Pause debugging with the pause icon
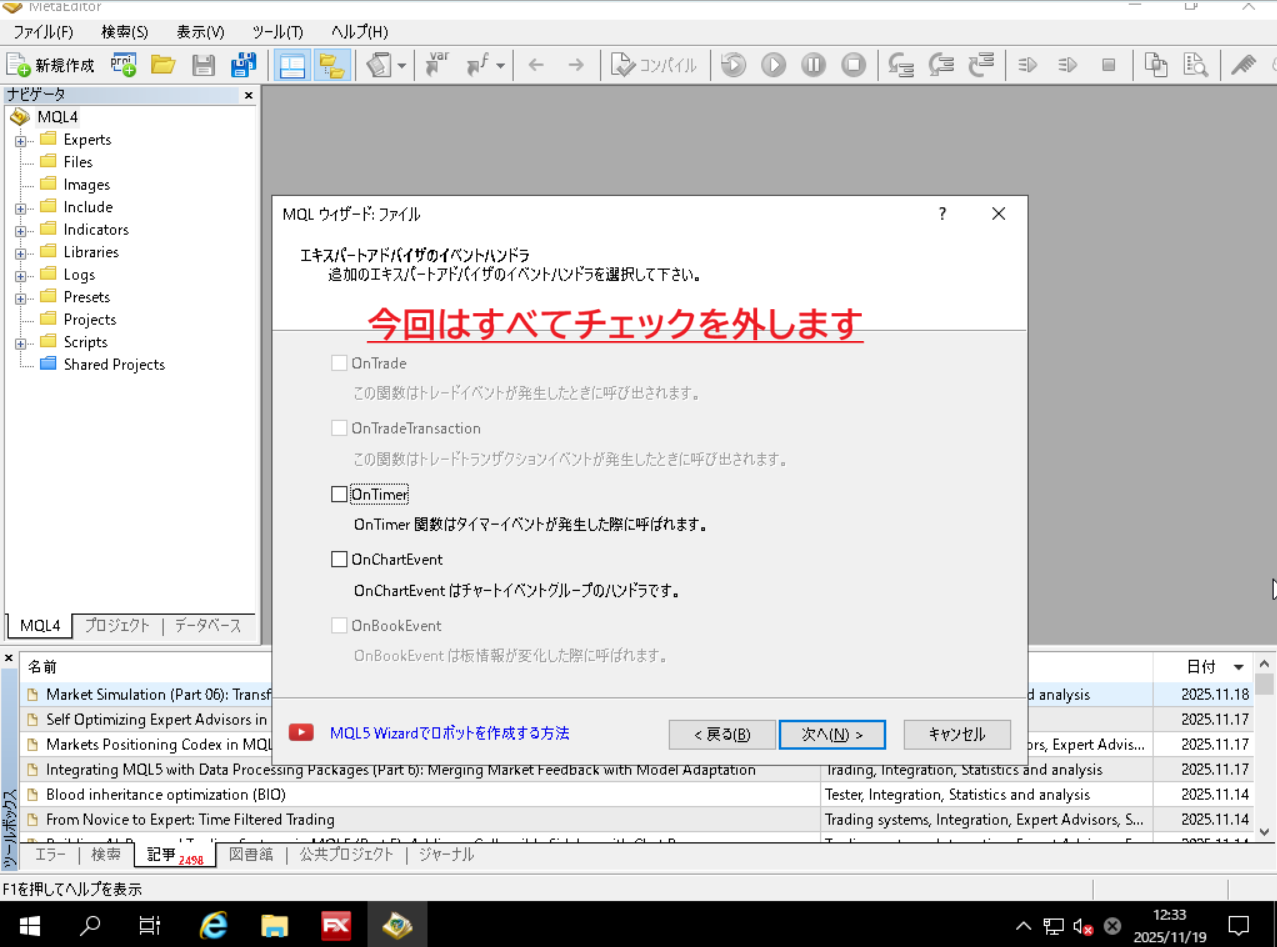Image resolution: width=1277 pixels, height=947 pixels. click(x=813, y=64)
